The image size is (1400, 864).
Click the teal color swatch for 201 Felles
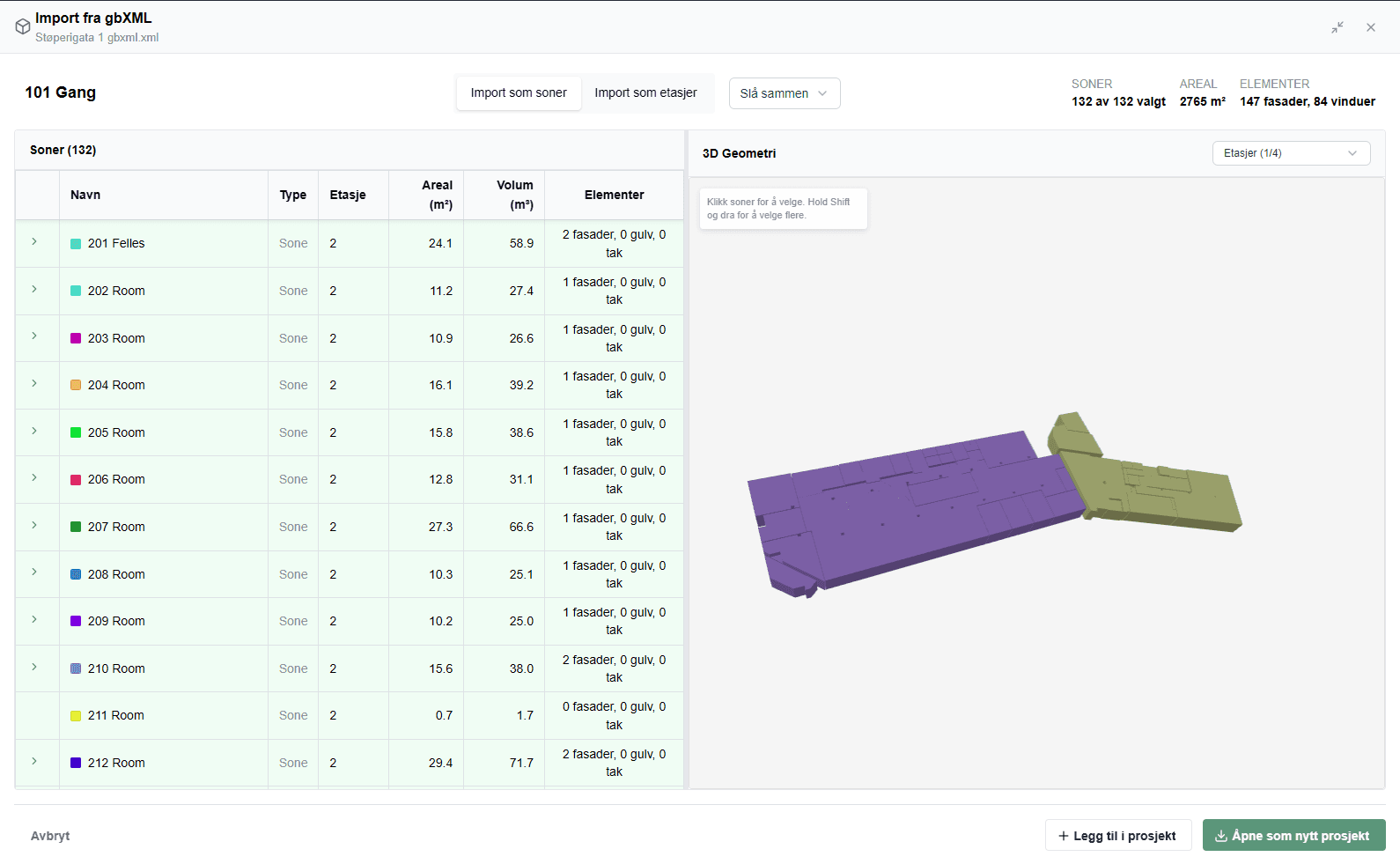point(76,244)
